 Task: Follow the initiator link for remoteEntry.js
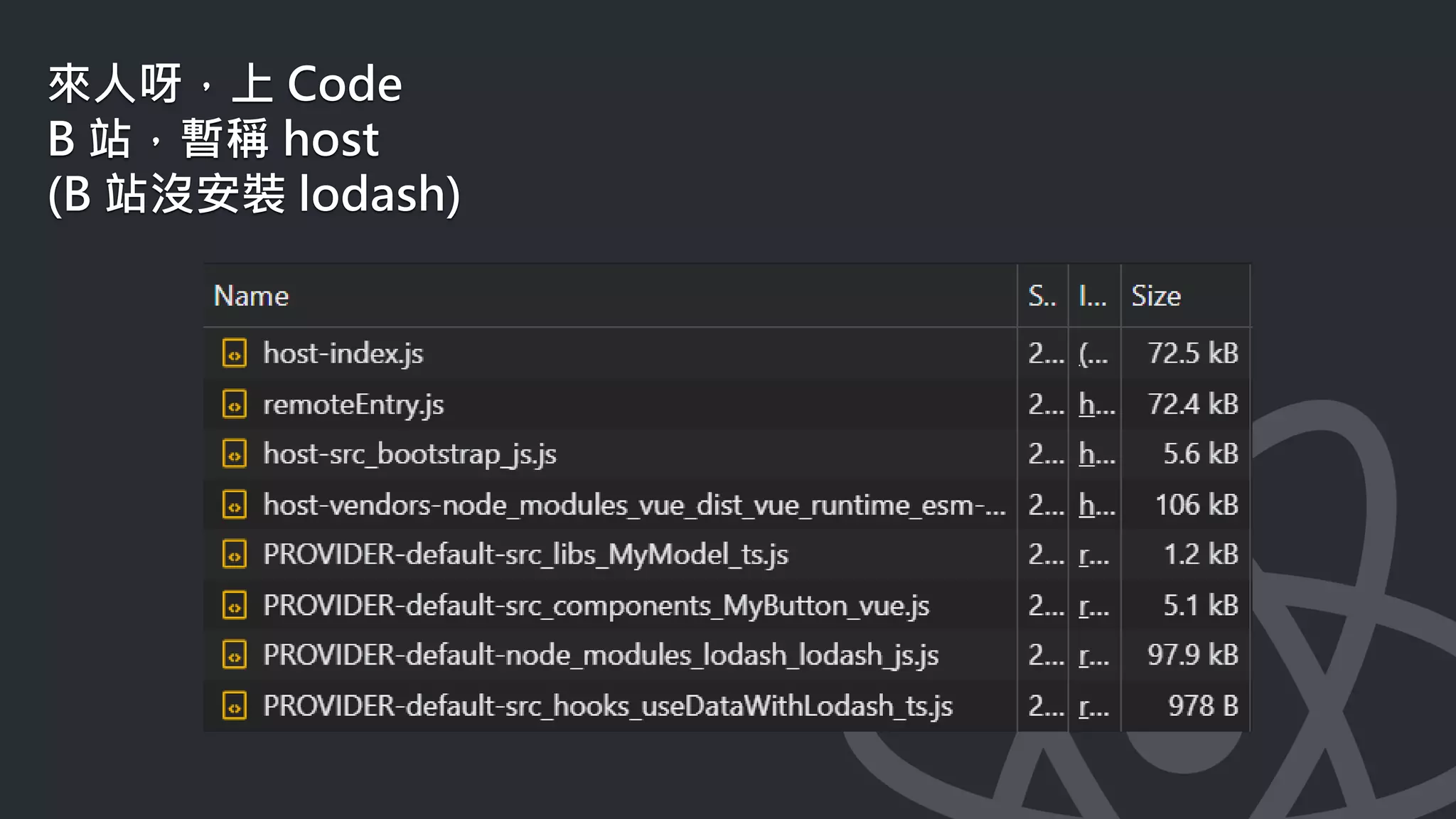1096,405
